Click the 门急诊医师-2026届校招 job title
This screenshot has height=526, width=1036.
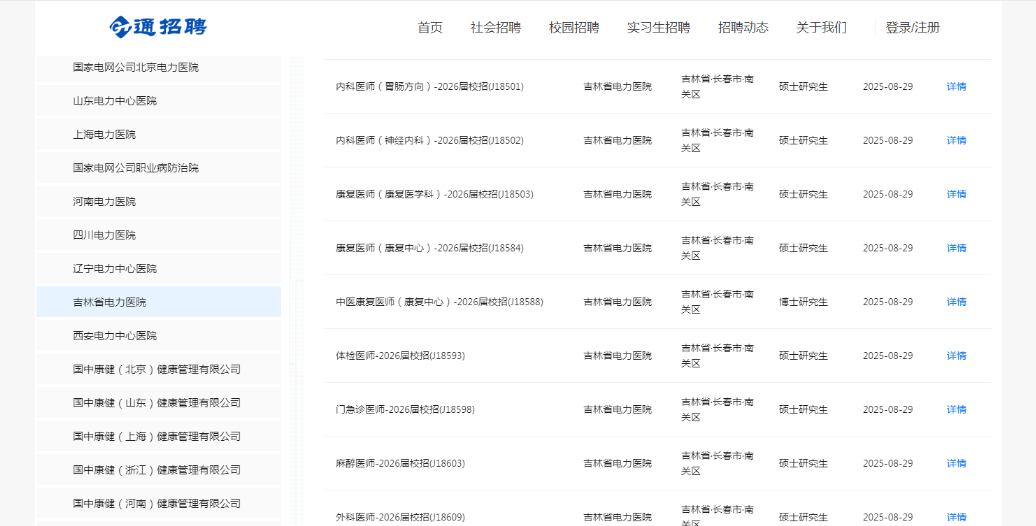pos(405,410)
